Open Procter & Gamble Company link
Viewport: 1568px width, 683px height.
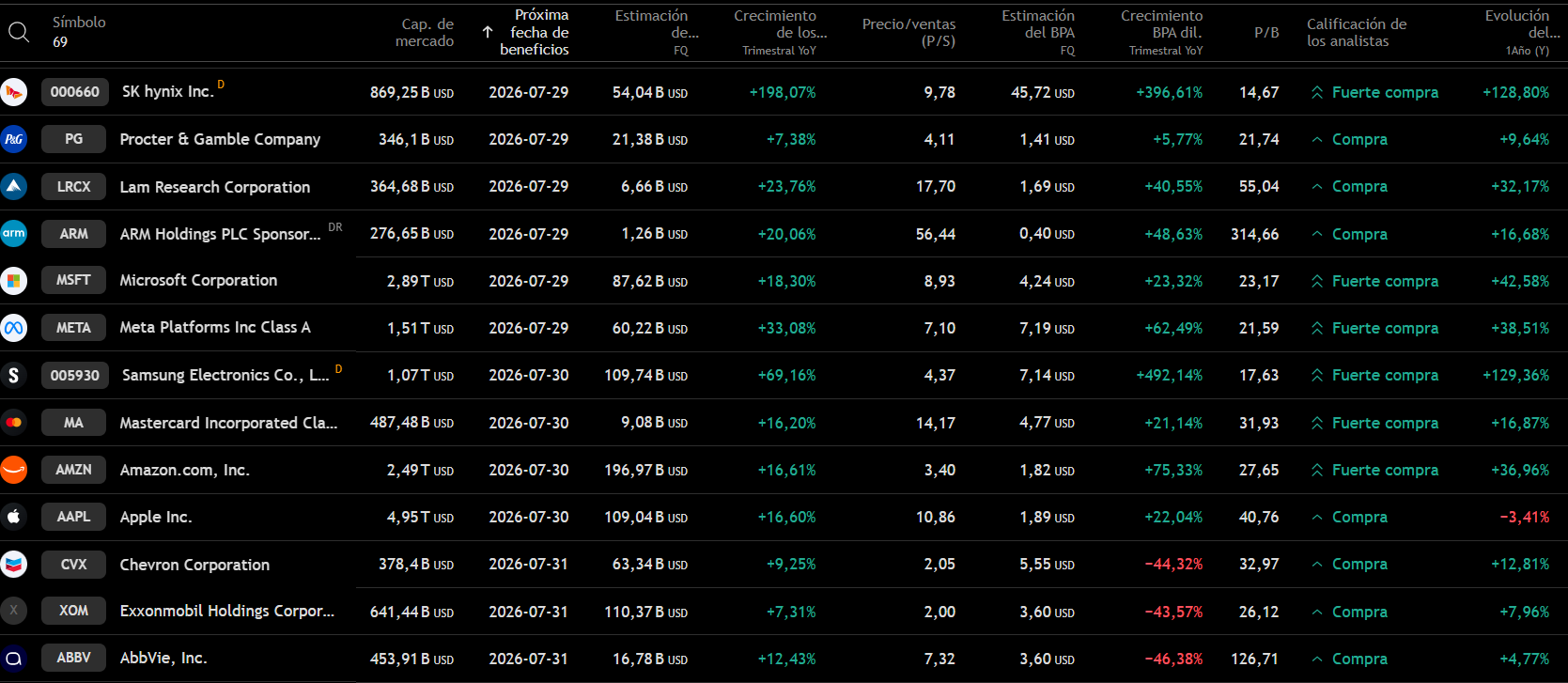click(220, 139)
